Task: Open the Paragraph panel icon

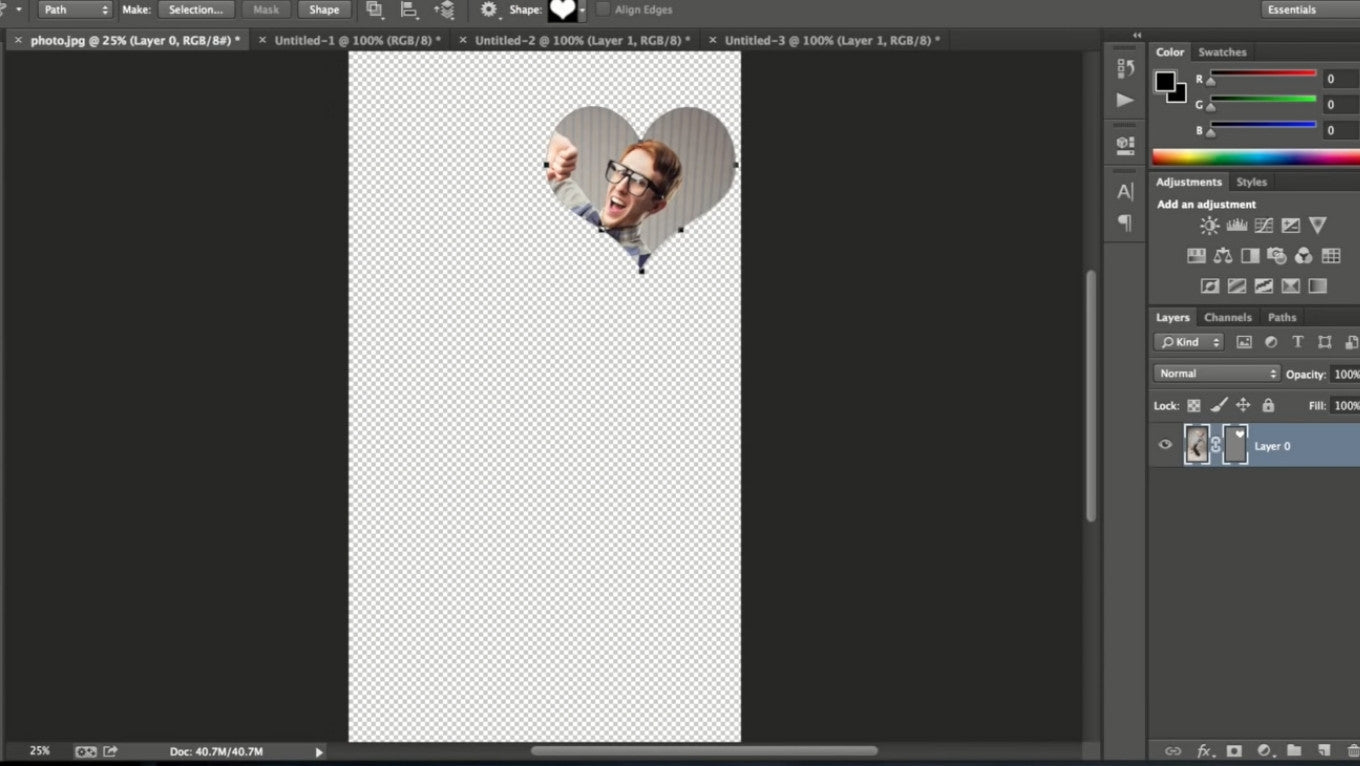Action: click(1125, 223)
